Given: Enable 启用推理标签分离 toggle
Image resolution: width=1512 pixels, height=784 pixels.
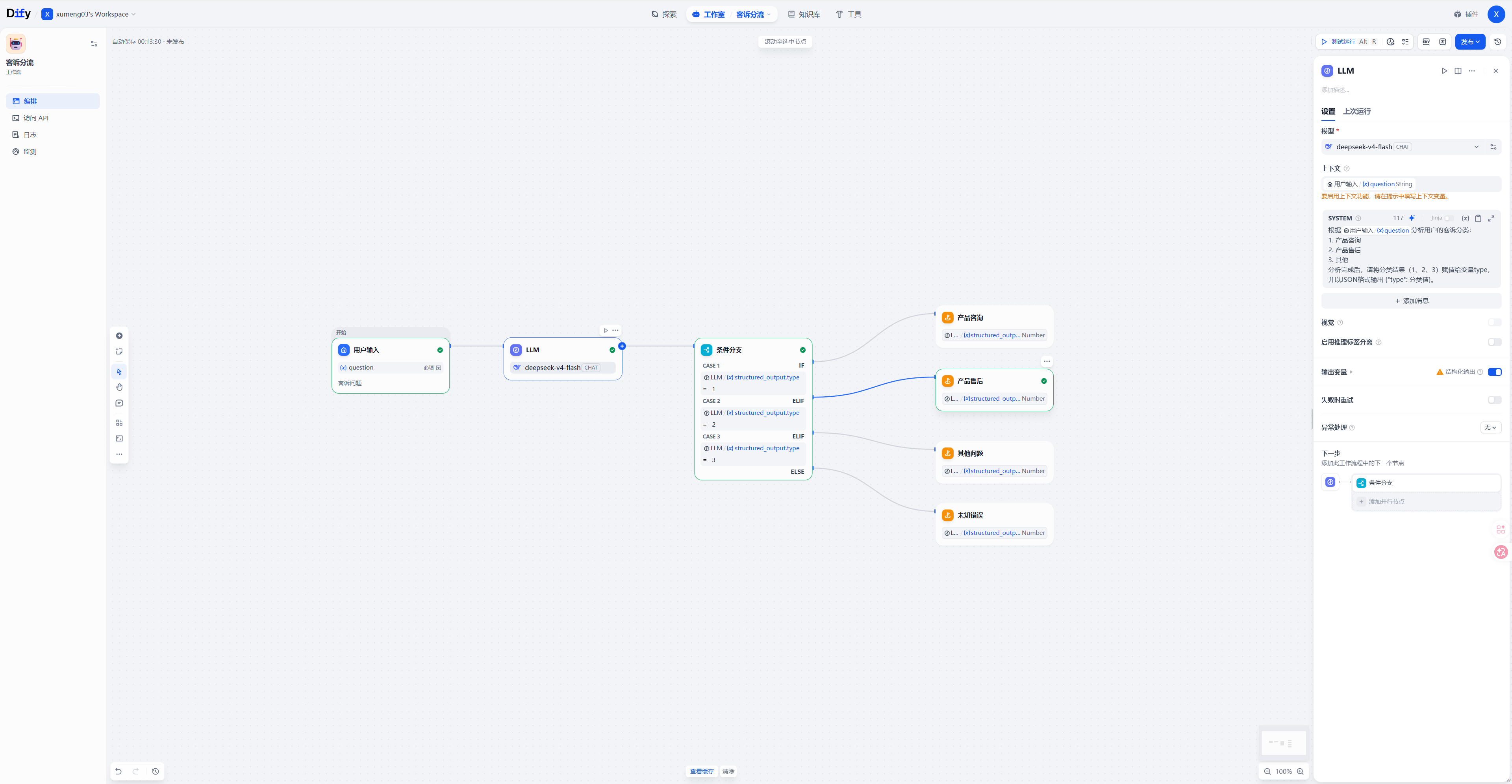Looking at the screenshot, I should pyautogui.click(x=1494, y=342).
